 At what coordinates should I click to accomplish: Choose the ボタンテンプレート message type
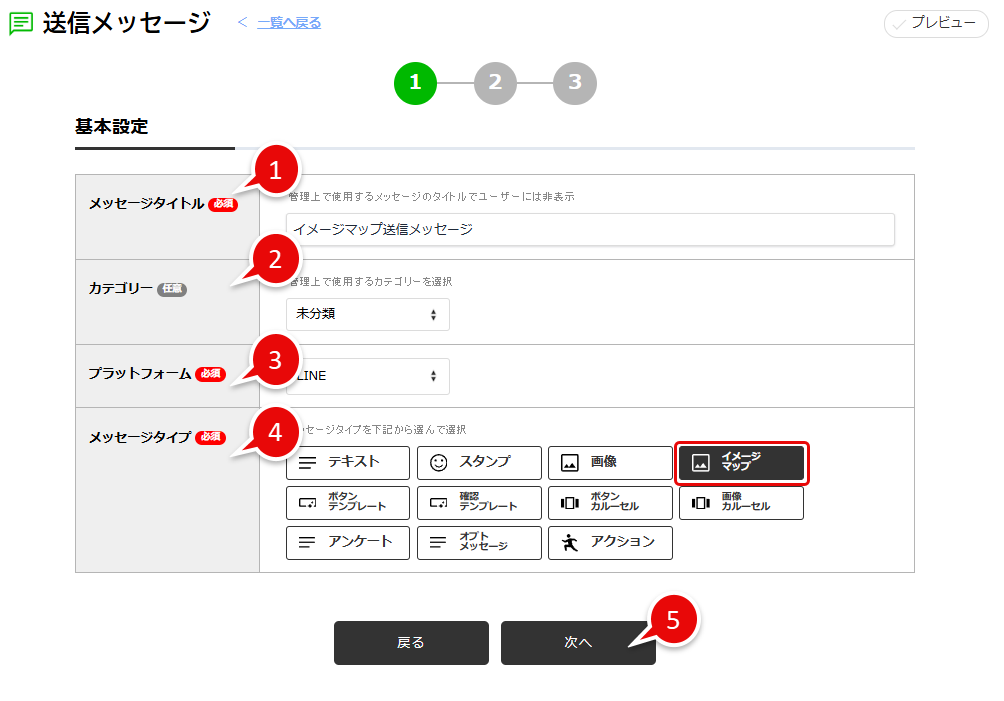(x=347, y=502)
